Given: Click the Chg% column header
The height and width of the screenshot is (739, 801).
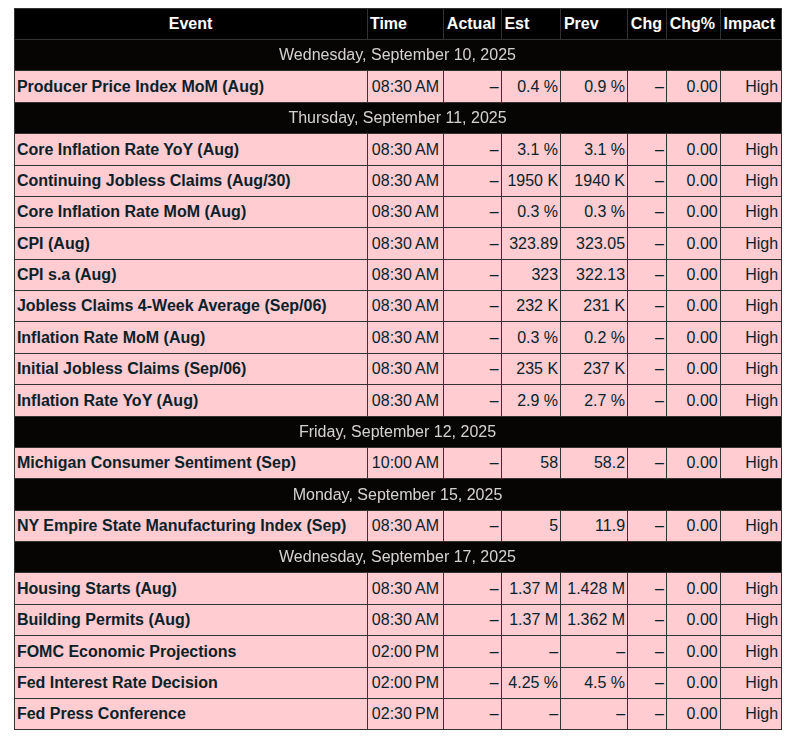Looking at the screenshot, I should coord(693,23).
